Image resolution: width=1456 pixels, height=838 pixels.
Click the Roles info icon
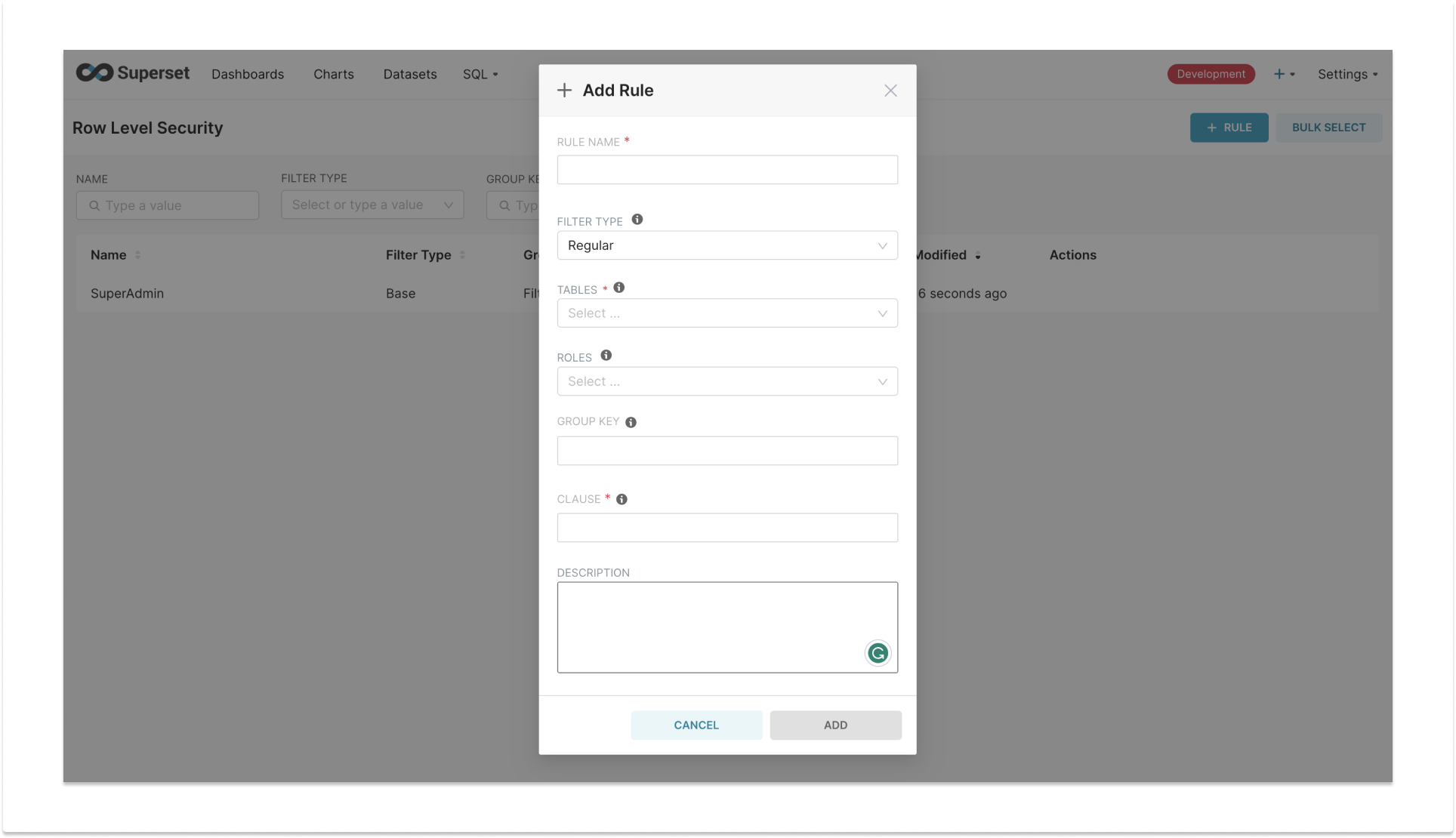606,356
